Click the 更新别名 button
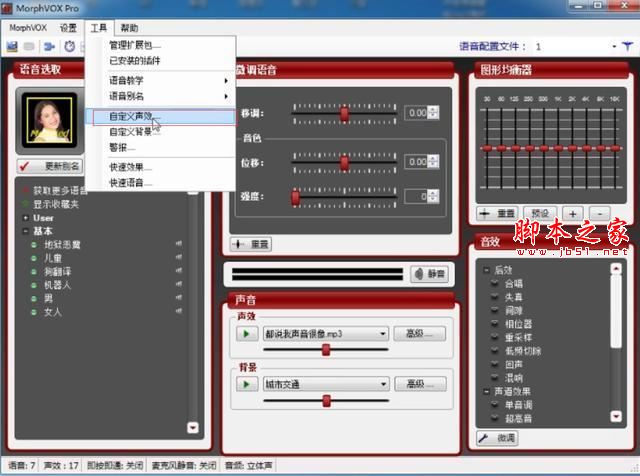 tap(49, 166)
